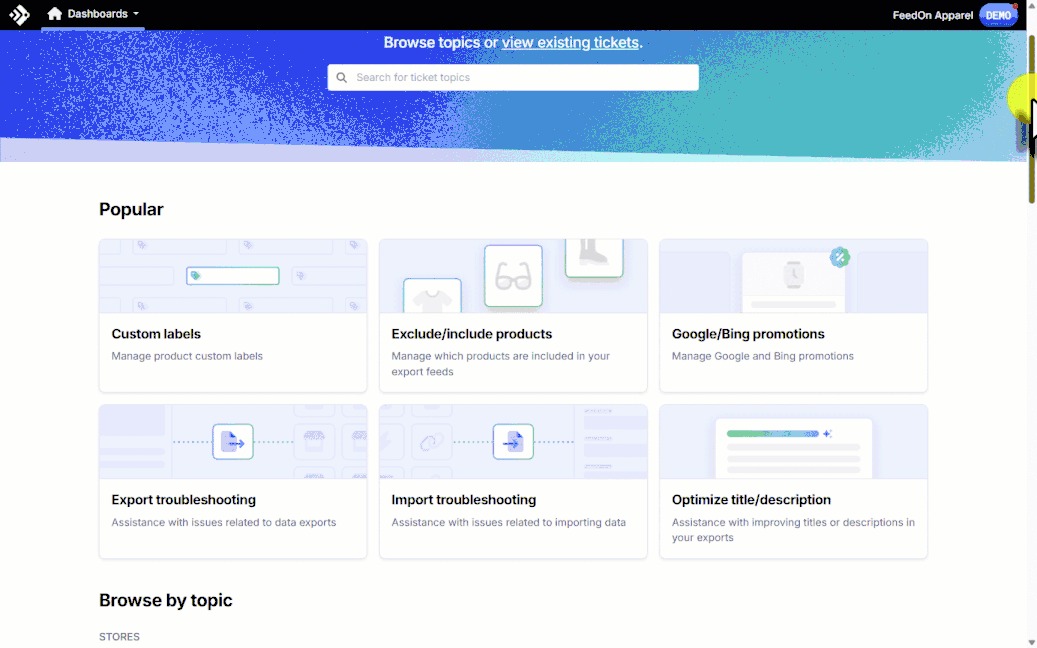Click the page scrollbar thumb
Viewport: 1037px width, 648px height.
pos(1032,119)
